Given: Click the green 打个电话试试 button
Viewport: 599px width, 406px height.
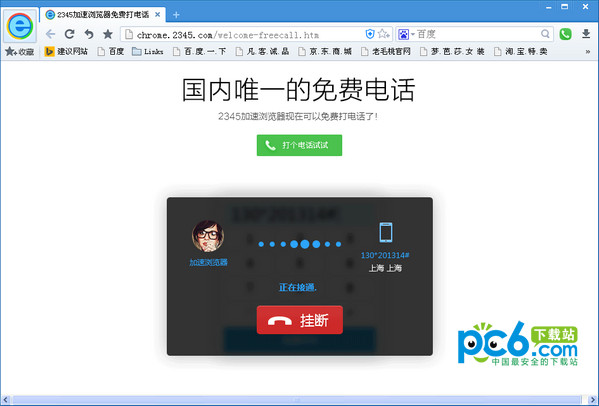Looking at the screenshot, I should coord(299,145).
